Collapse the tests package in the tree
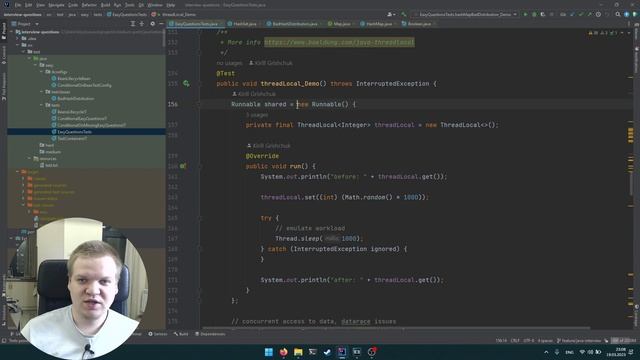The width and height of the screenshot is (640, 360). 42,105
